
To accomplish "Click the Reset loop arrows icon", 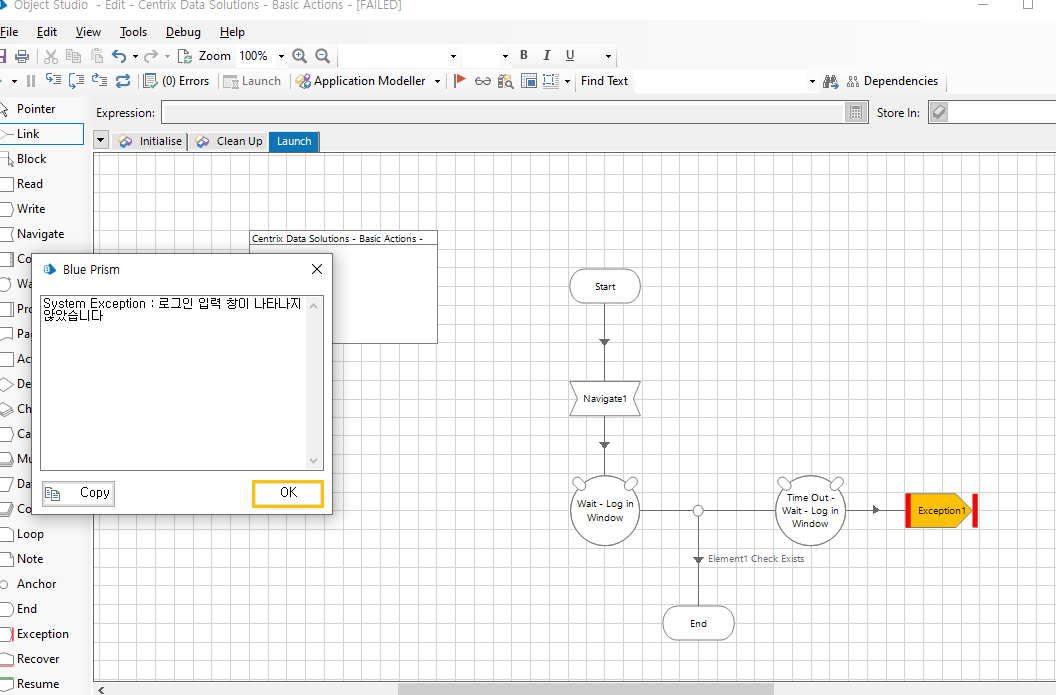I will click(123, 81).
